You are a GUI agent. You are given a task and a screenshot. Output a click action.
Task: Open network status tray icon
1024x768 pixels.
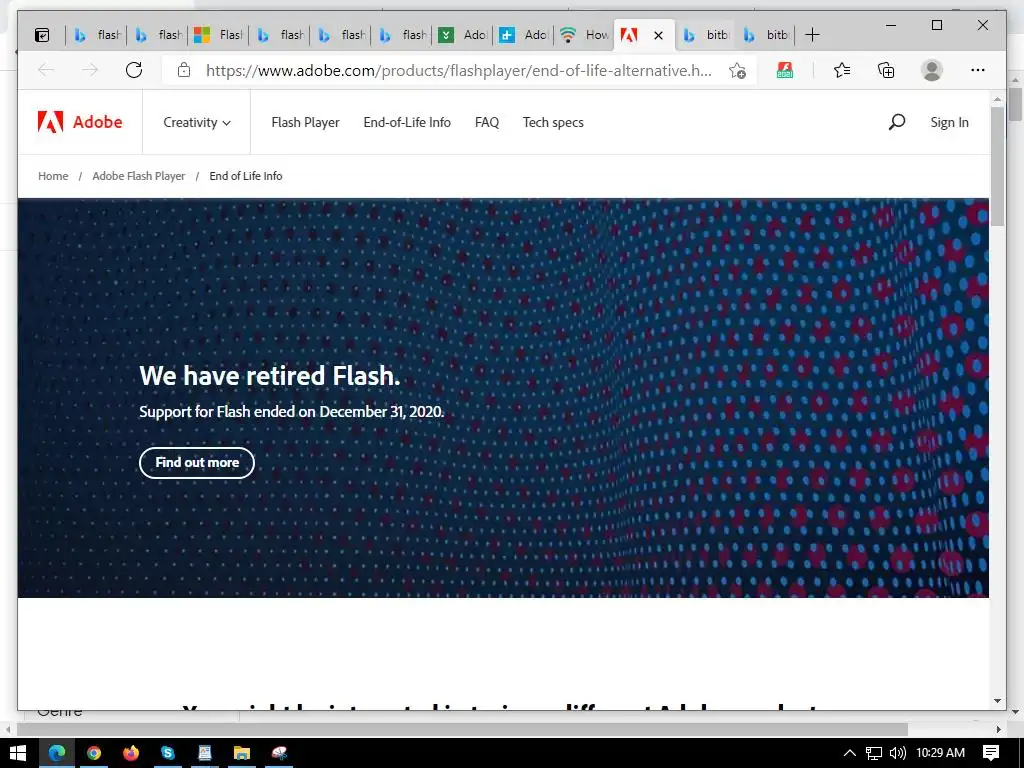[874, 753]
